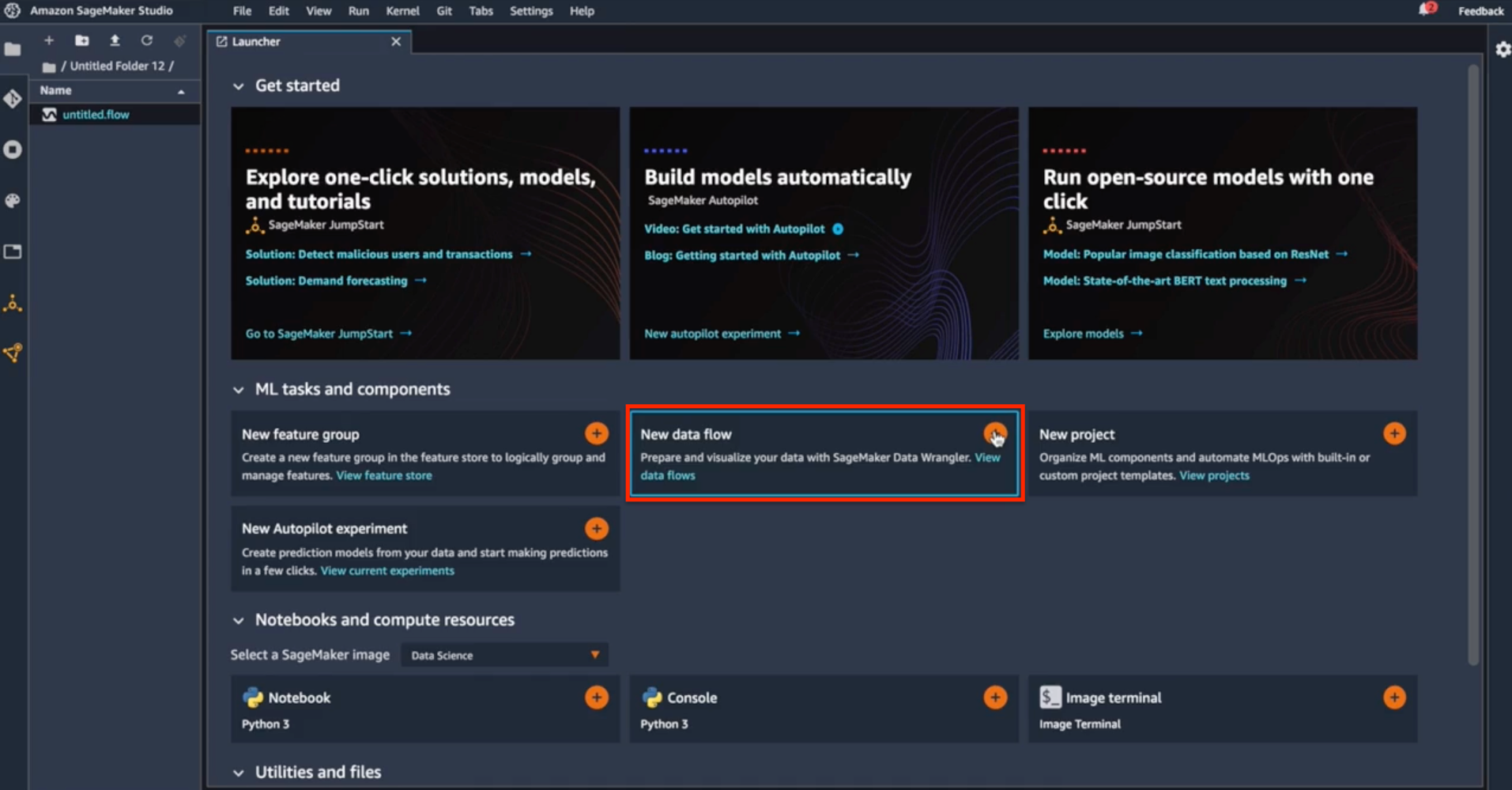Open the Settings menu
The width and height of the screenshot is (1512, 790).
[531, 11]
